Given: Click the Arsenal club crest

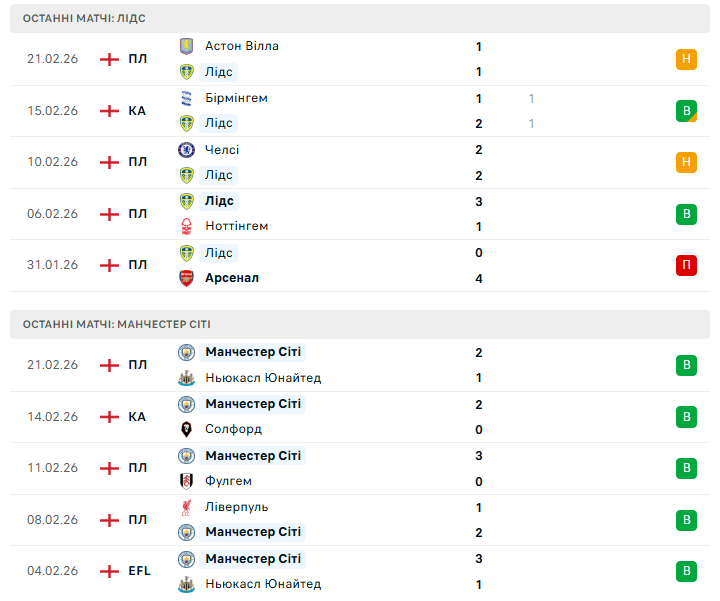Looking at the screenshot, I should (186, 278).
